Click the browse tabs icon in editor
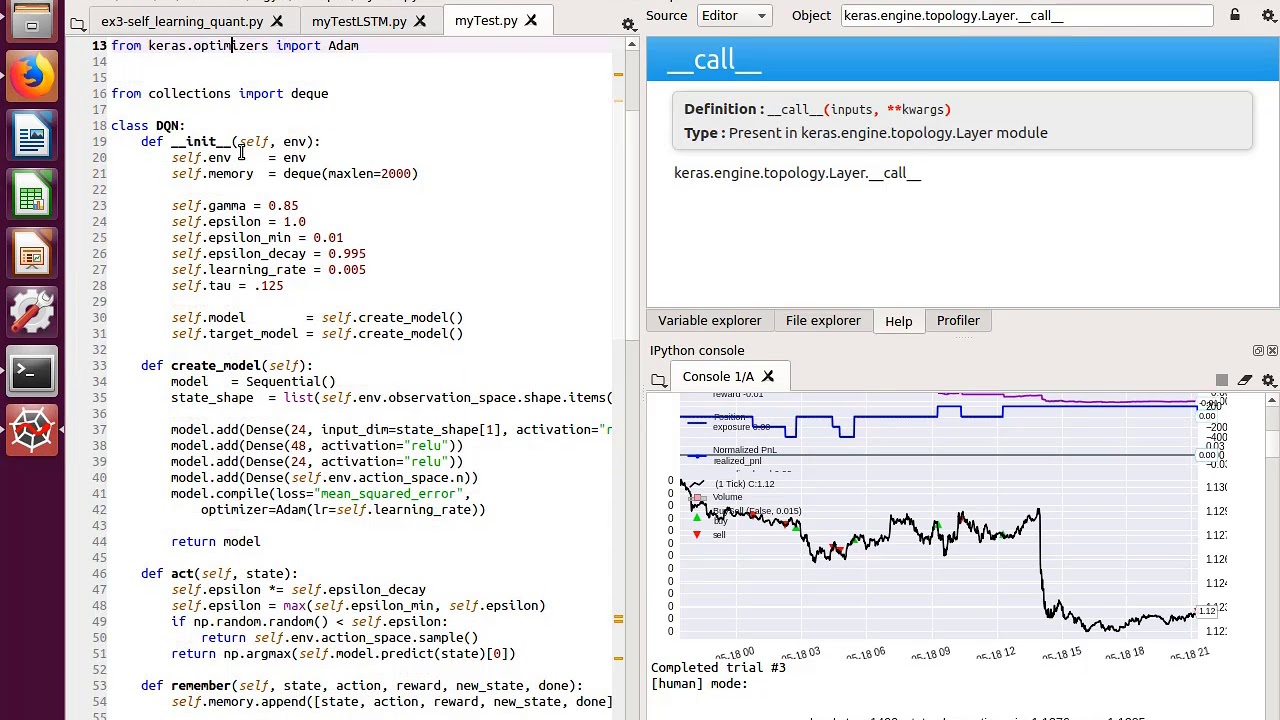The image size is (1280, 720). coord(78,22)
